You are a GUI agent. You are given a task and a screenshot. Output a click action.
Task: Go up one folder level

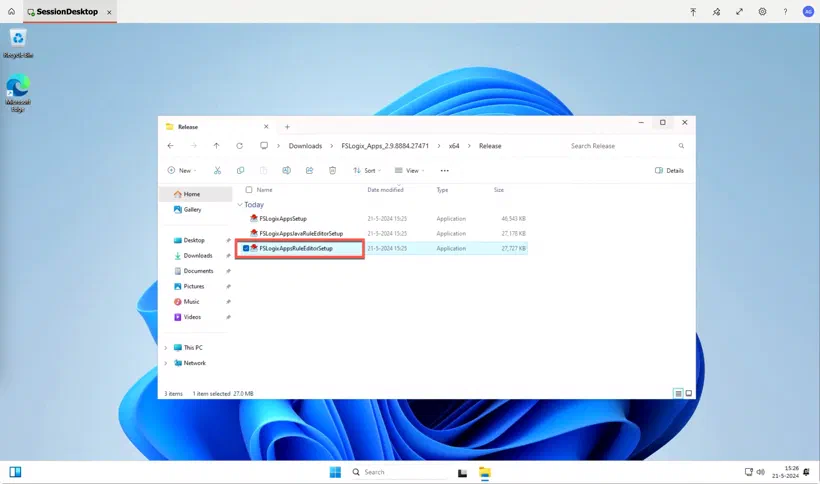coord(217,146)
